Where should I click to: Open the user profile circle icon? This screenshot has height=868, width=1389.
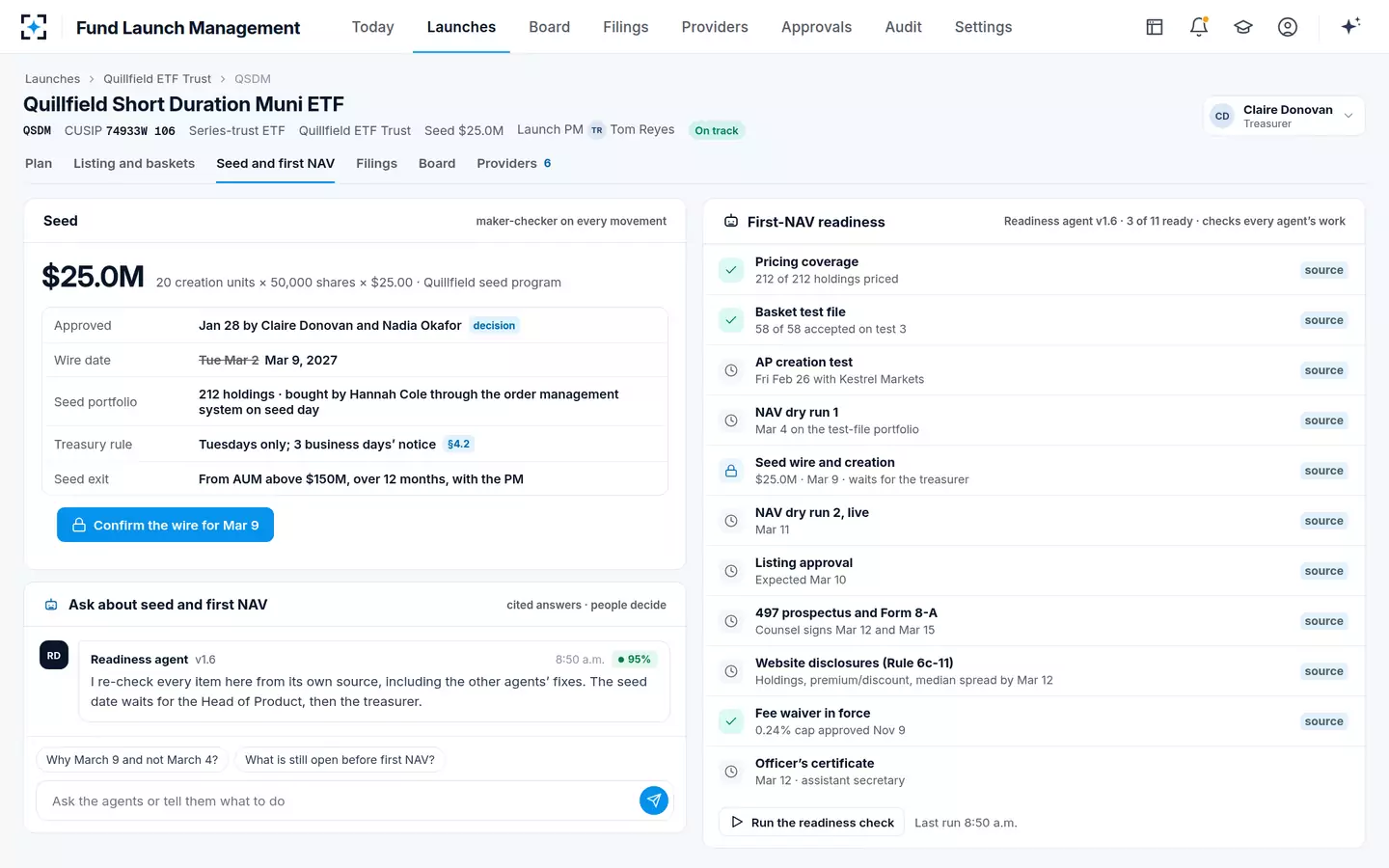click(x=1288, y=27)
